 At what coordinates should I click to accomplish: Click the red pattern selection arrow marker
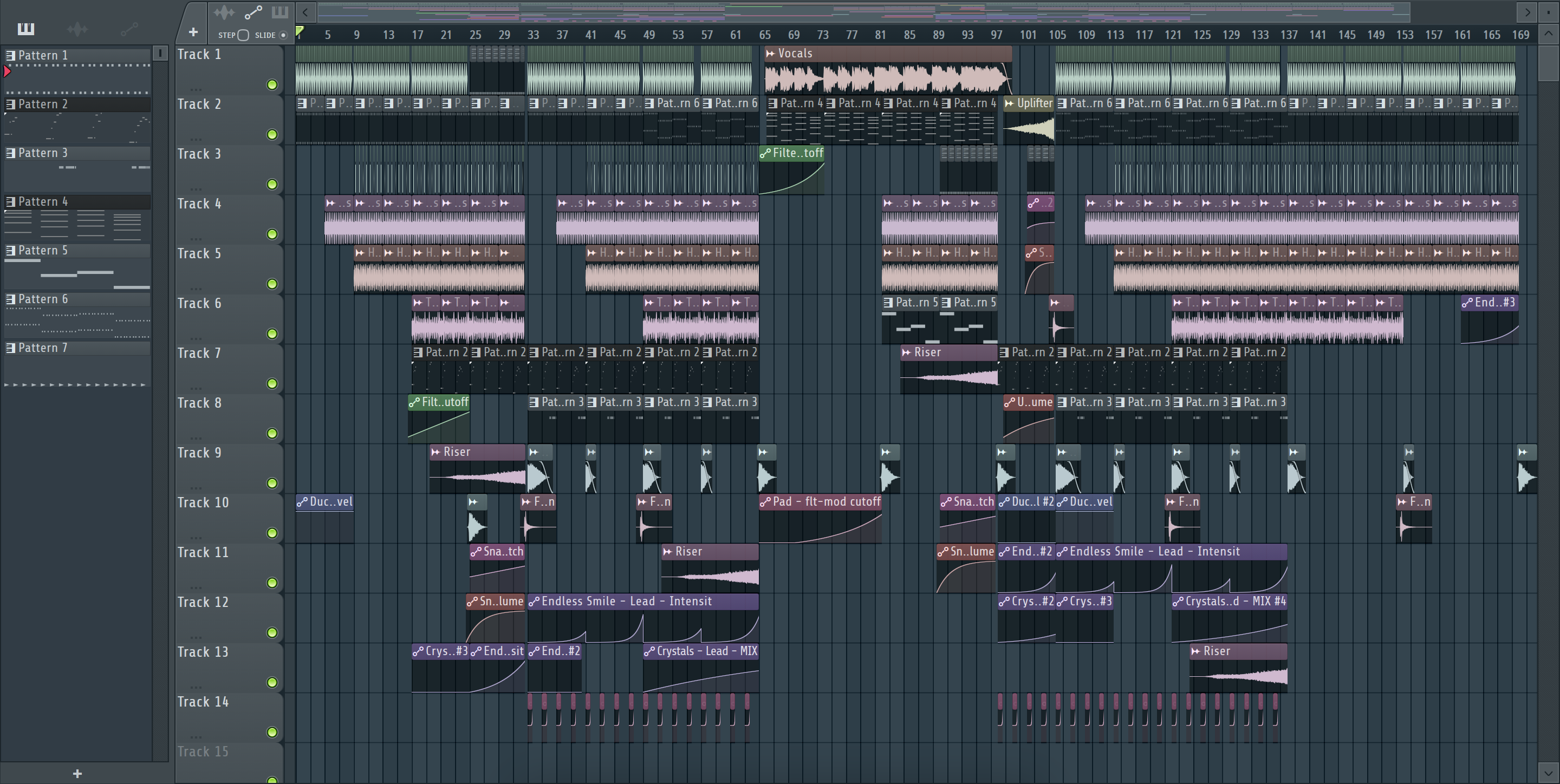point(6,71)
